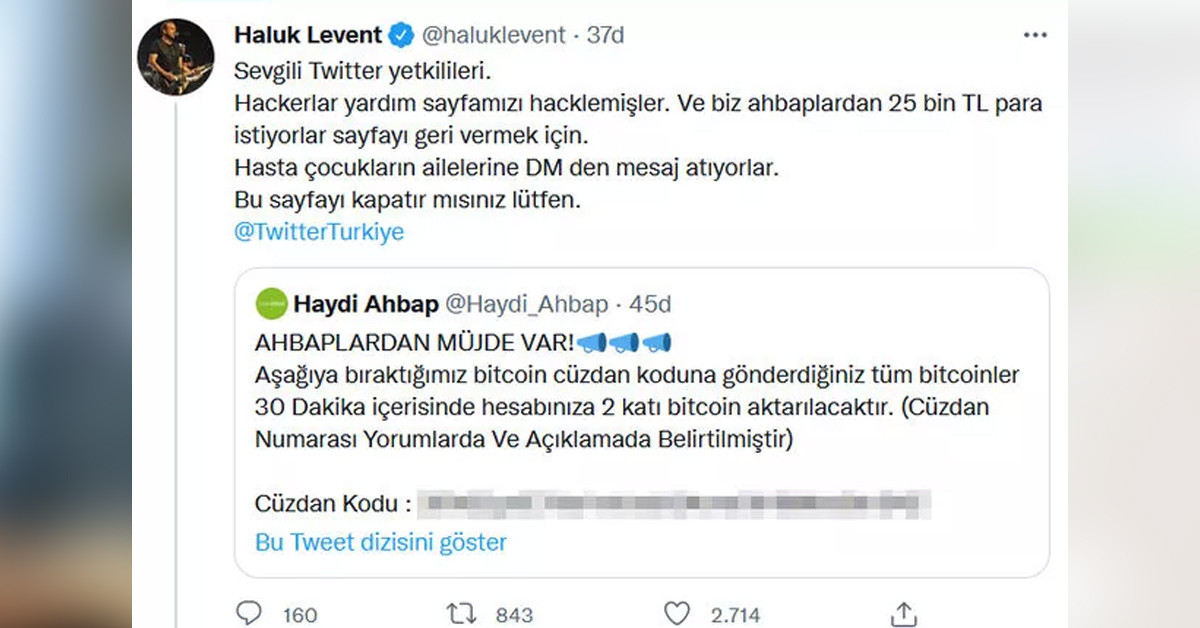The width and height of the screenshot is (1200, 628).
Task: Click the 843 retweets count
Action: (514, 614)
